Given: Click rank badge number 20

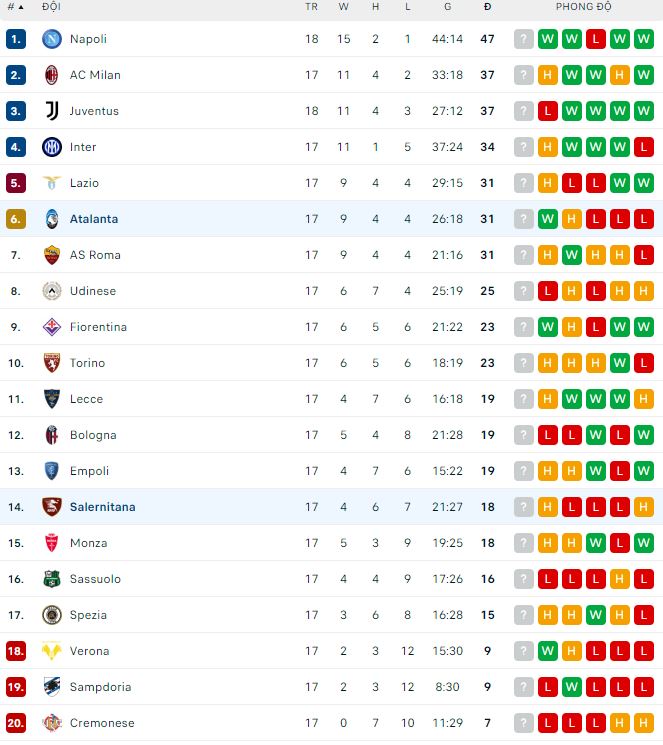Looking at the screenshot, I should click(x=15, y=723).
